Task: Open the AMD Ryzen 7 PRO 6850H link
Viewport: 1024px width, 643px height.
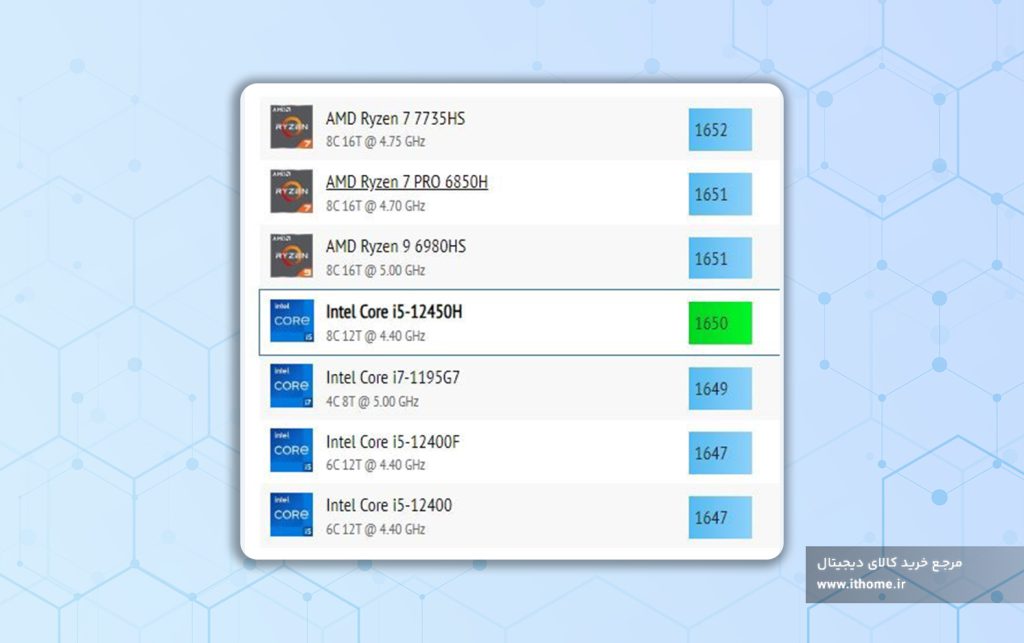Action: pos(407,182)
